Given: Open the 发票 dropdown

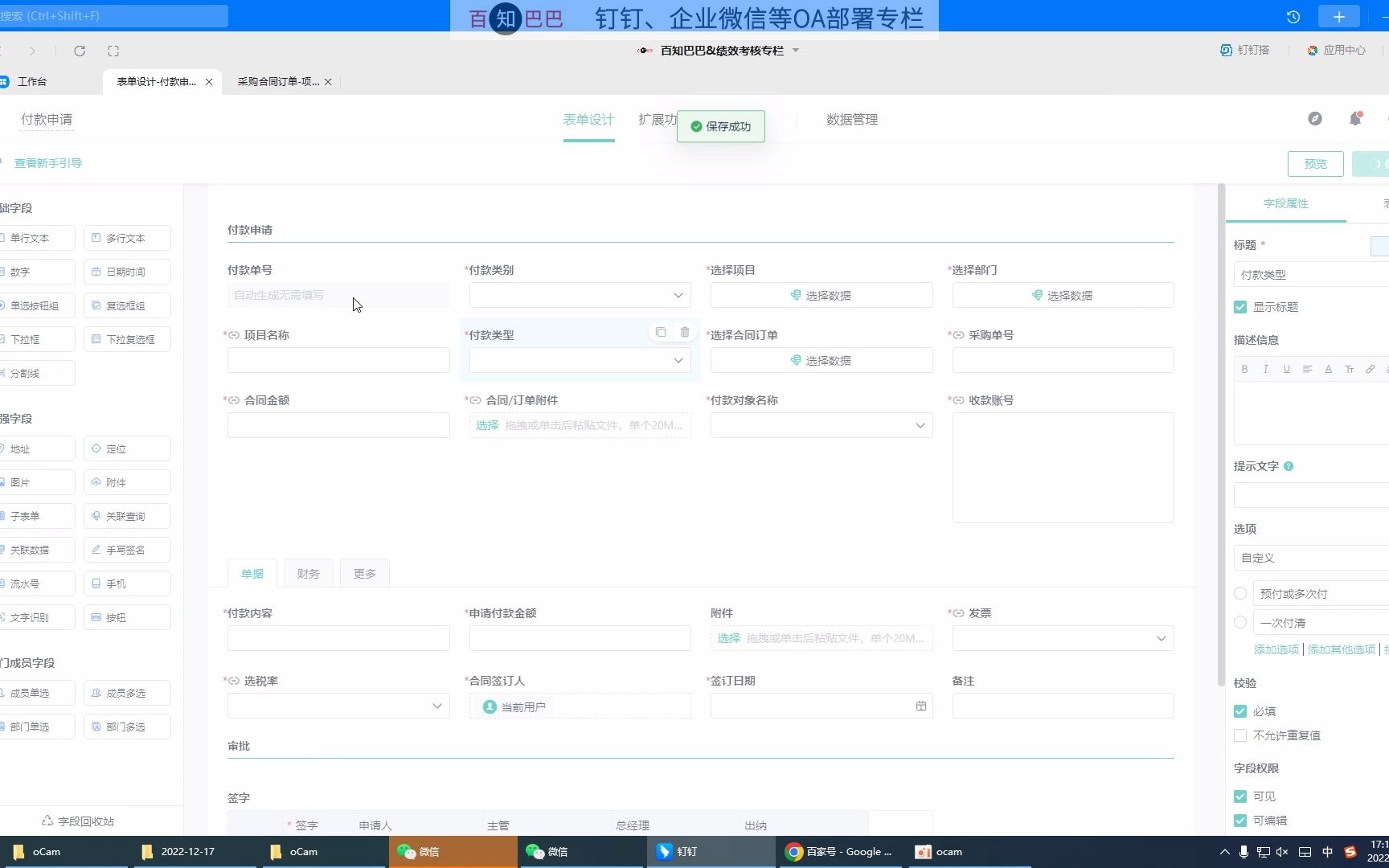Looking at the screenshot, I should 1063,638.
